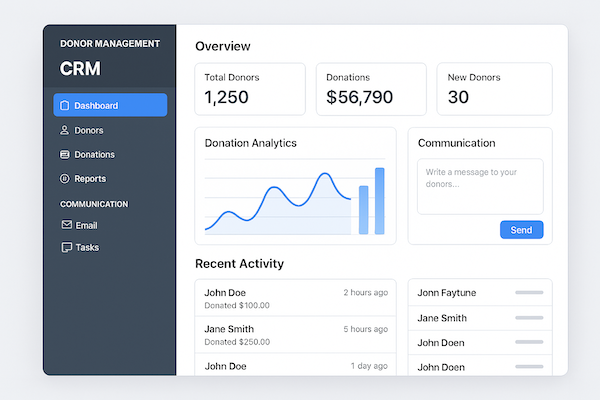Open the Dashboard menu item
This screenshot has height=400, width=600.
(x=110, y=105)
